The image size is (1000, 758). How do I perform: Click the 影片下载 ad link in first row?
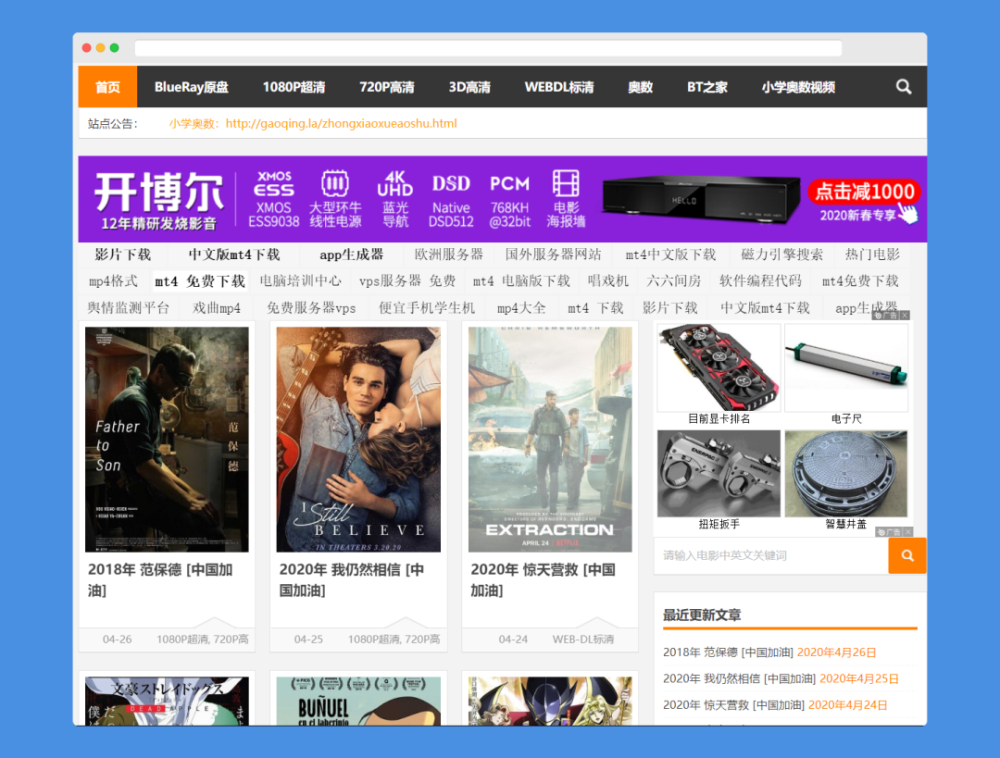(123, 254)
